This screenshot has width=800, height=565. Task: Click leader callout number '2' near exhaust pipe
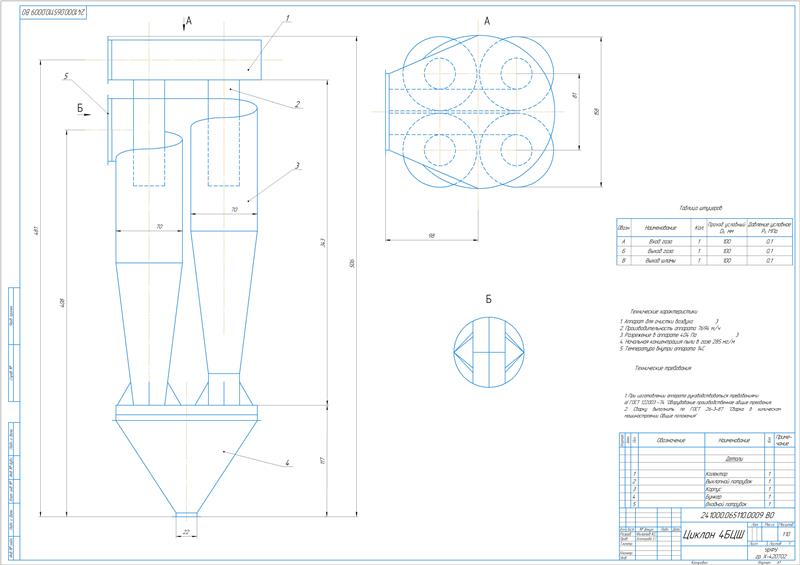(x=297, y=104)
